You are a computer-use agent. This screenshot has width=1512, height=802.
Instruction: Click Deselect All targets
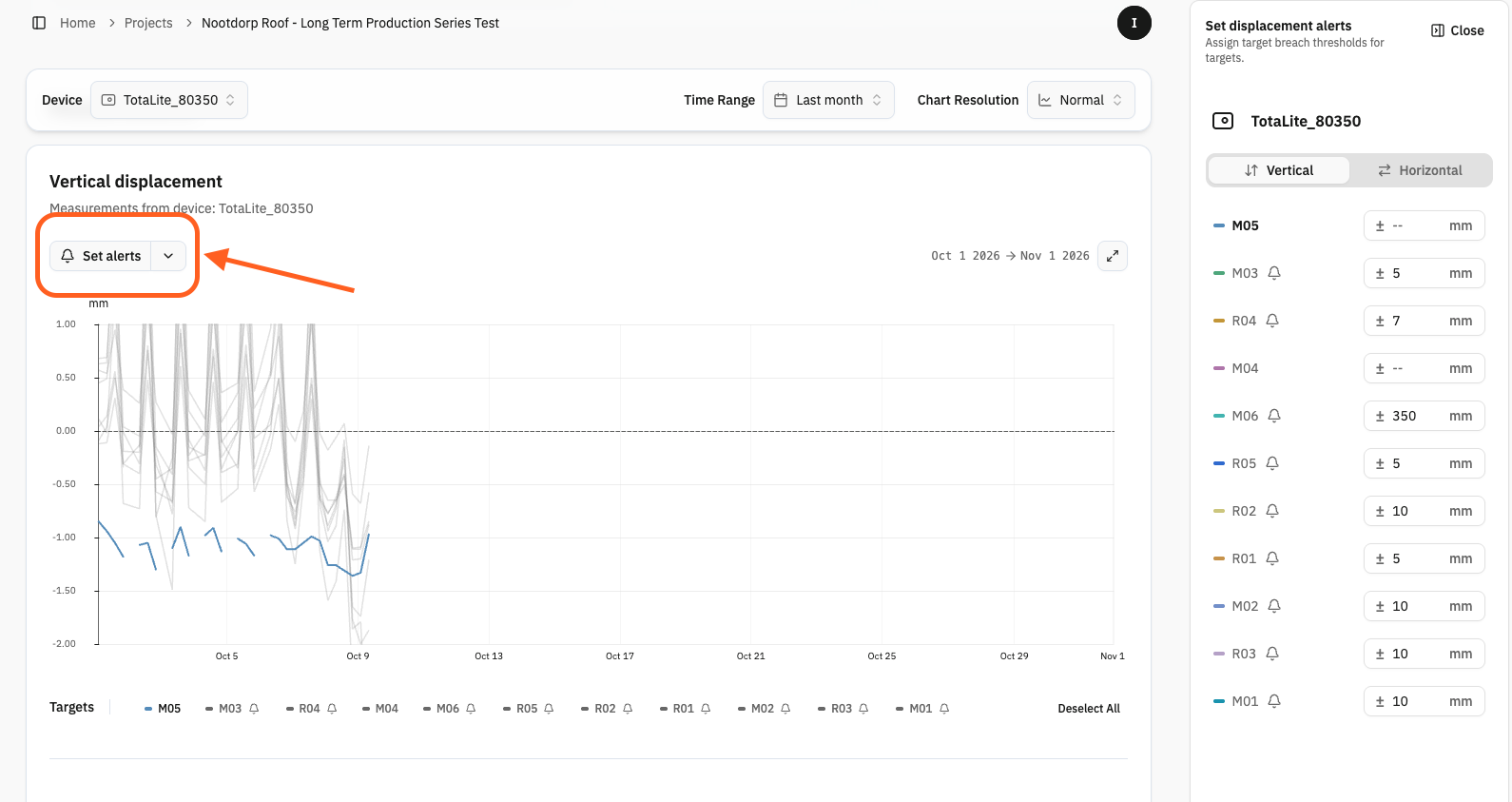coord(1089,709)
